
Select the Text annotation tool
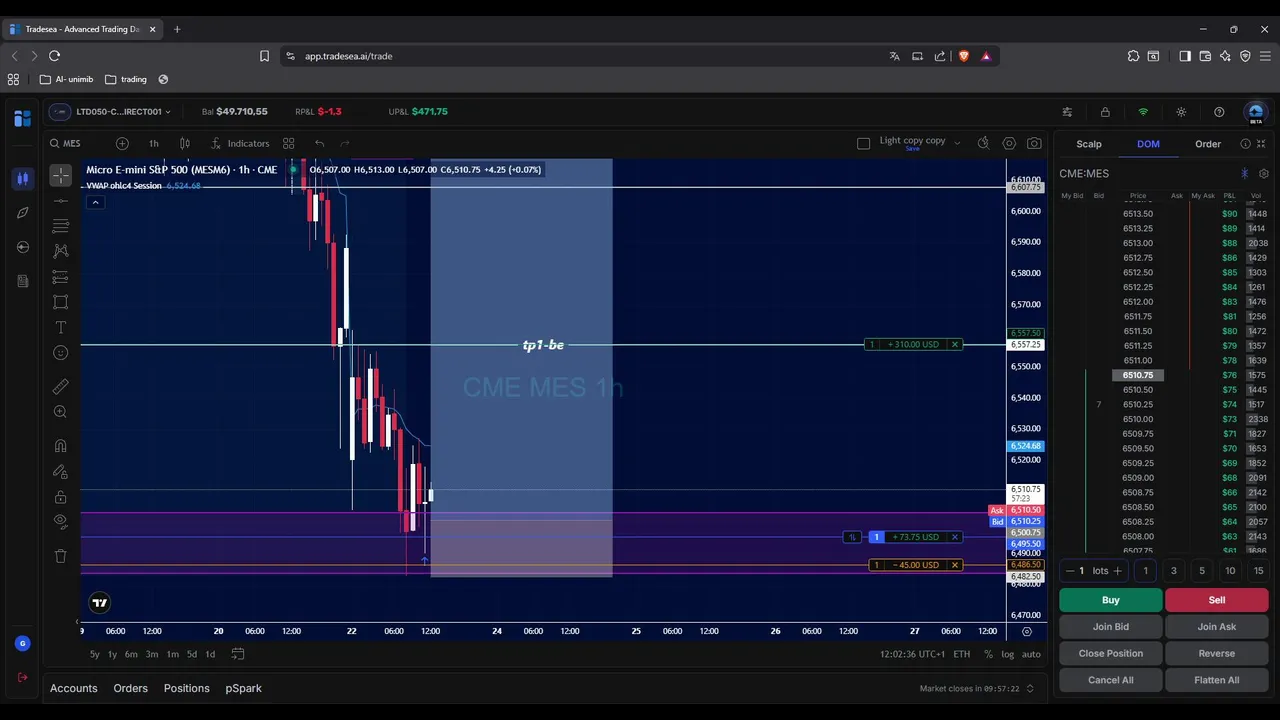click(x=61, y=328)
